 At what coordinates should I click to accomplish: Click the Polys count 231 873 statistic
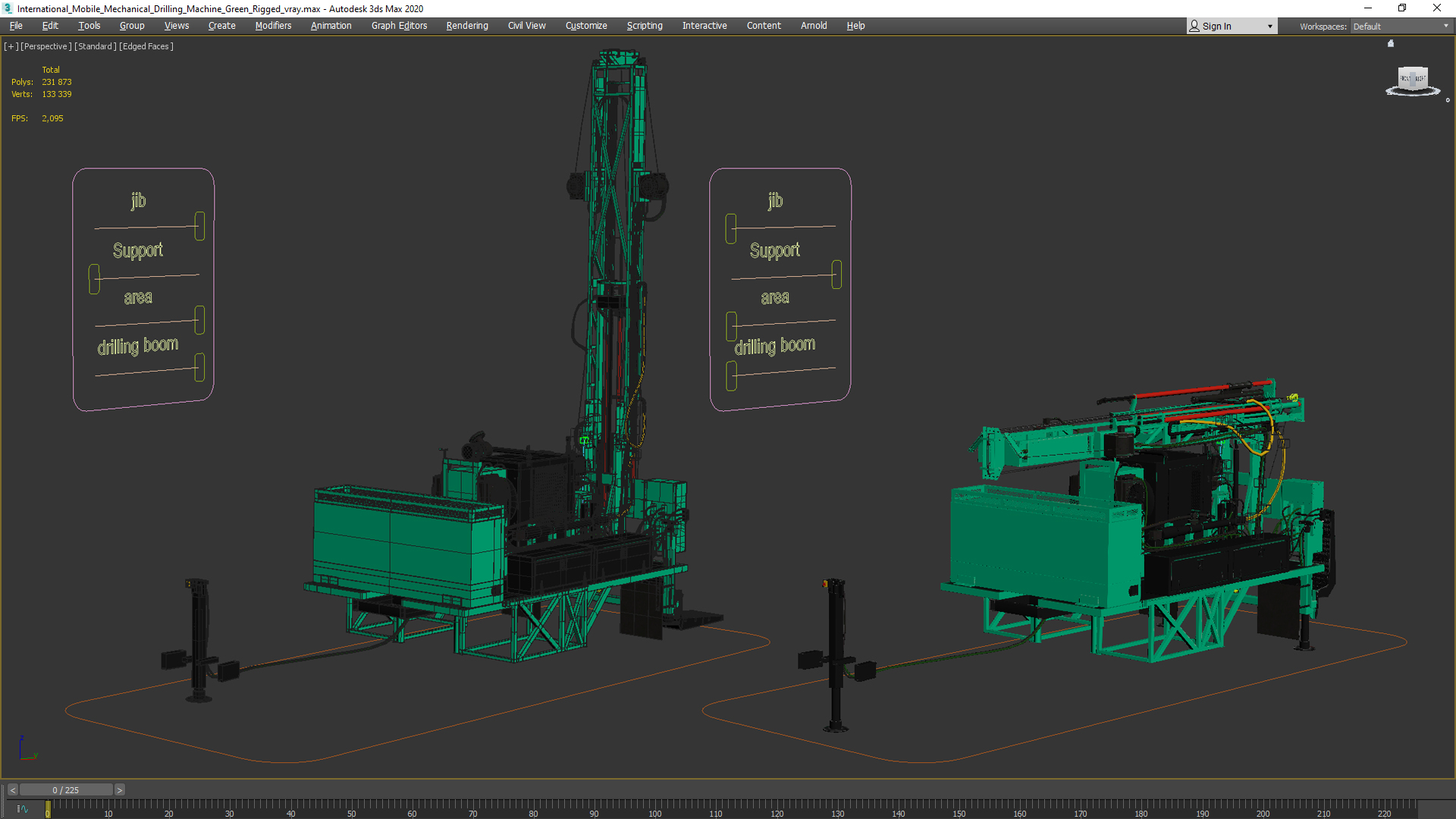[x=57, y=82]
